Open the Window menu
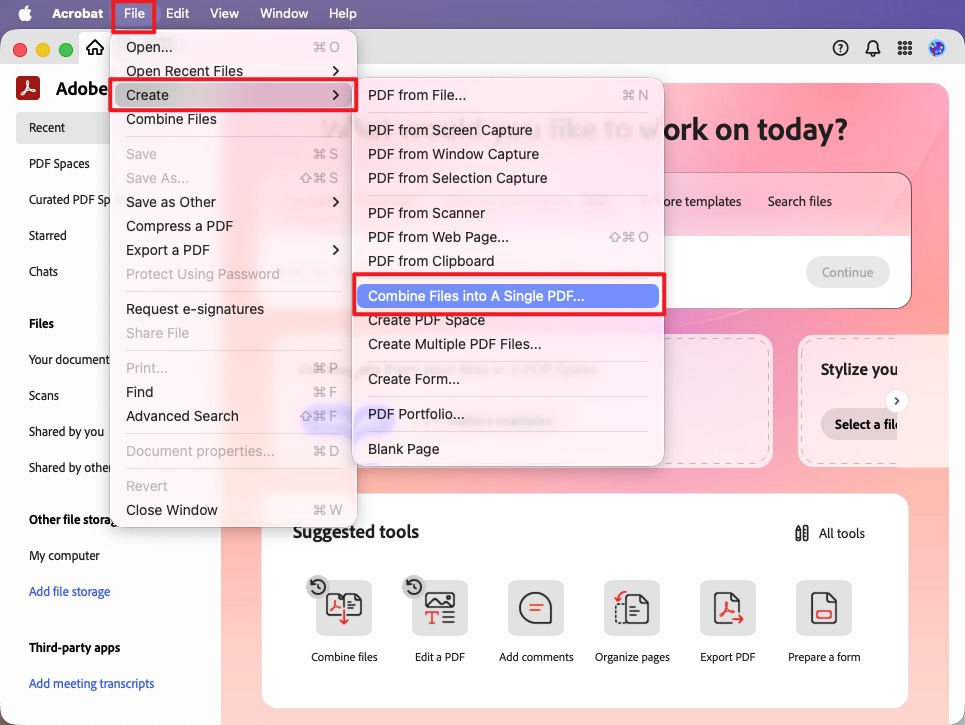Image resolution: width=965 pixels, height=725 pixels. coord(284,13)
